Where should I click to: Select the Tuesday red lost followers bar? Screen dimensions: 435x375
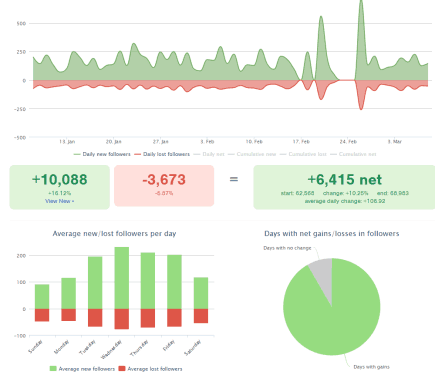point(95,318)
